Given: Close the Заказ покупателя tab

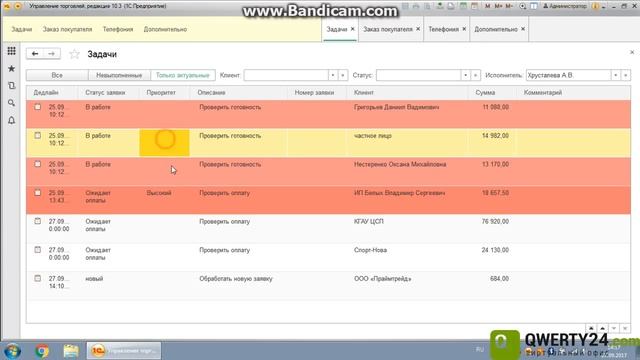Looking at the screenshot, I should pos(418,29).
